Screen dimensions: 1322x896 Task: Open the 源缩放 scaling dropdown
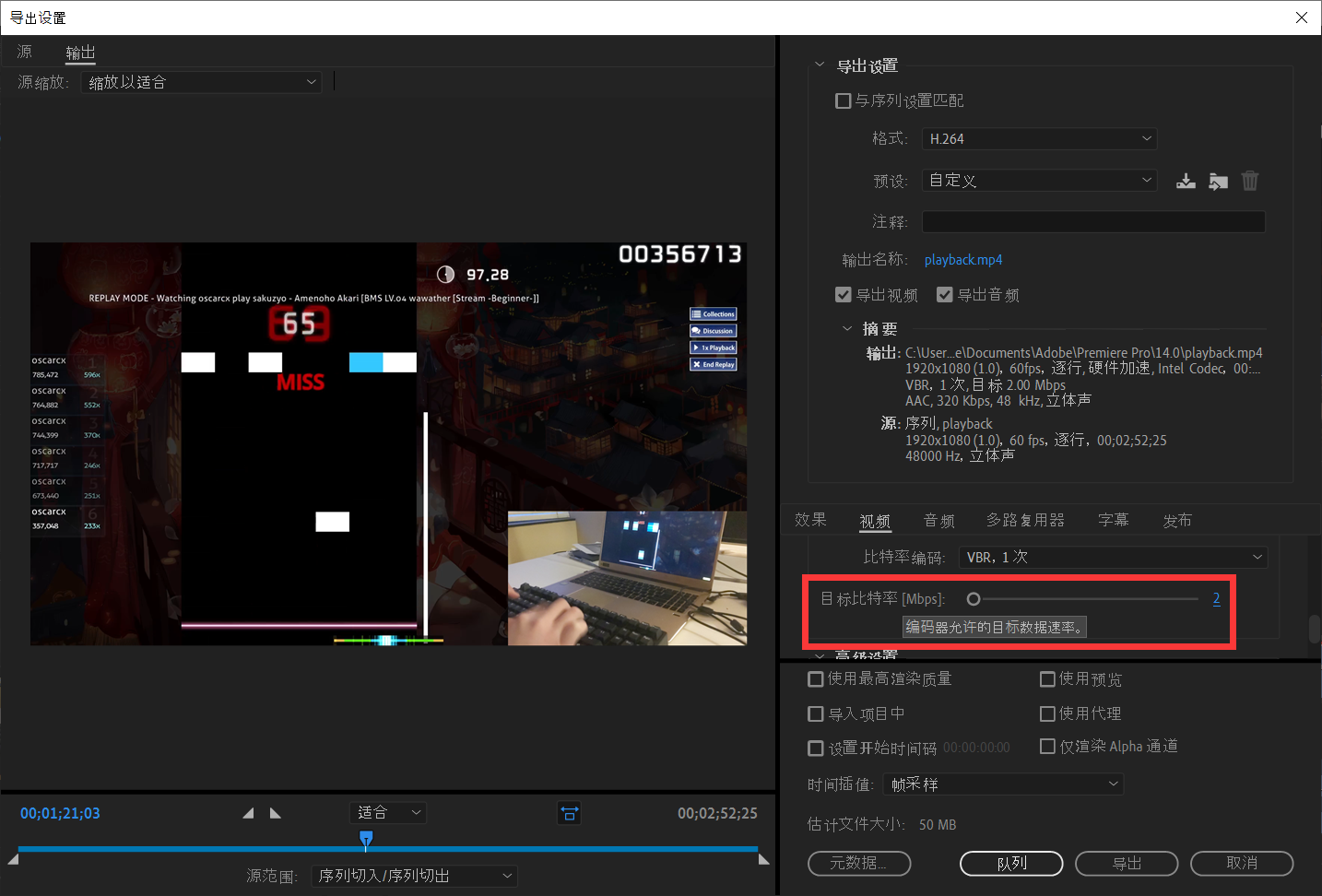pyautogui.click(x=201, y=82)
